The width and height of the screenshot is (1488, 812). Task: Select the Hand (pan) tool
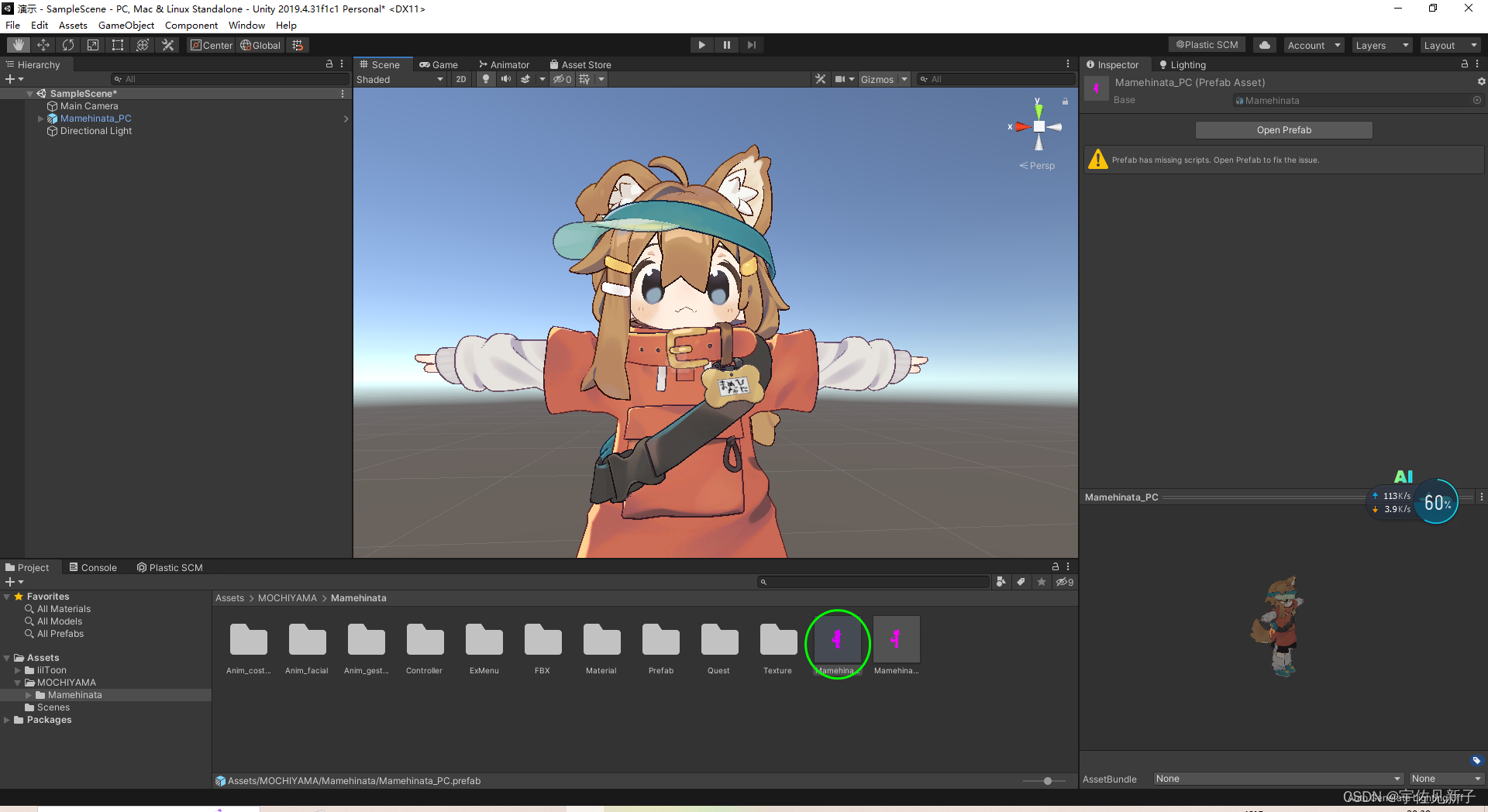[16, 44]
